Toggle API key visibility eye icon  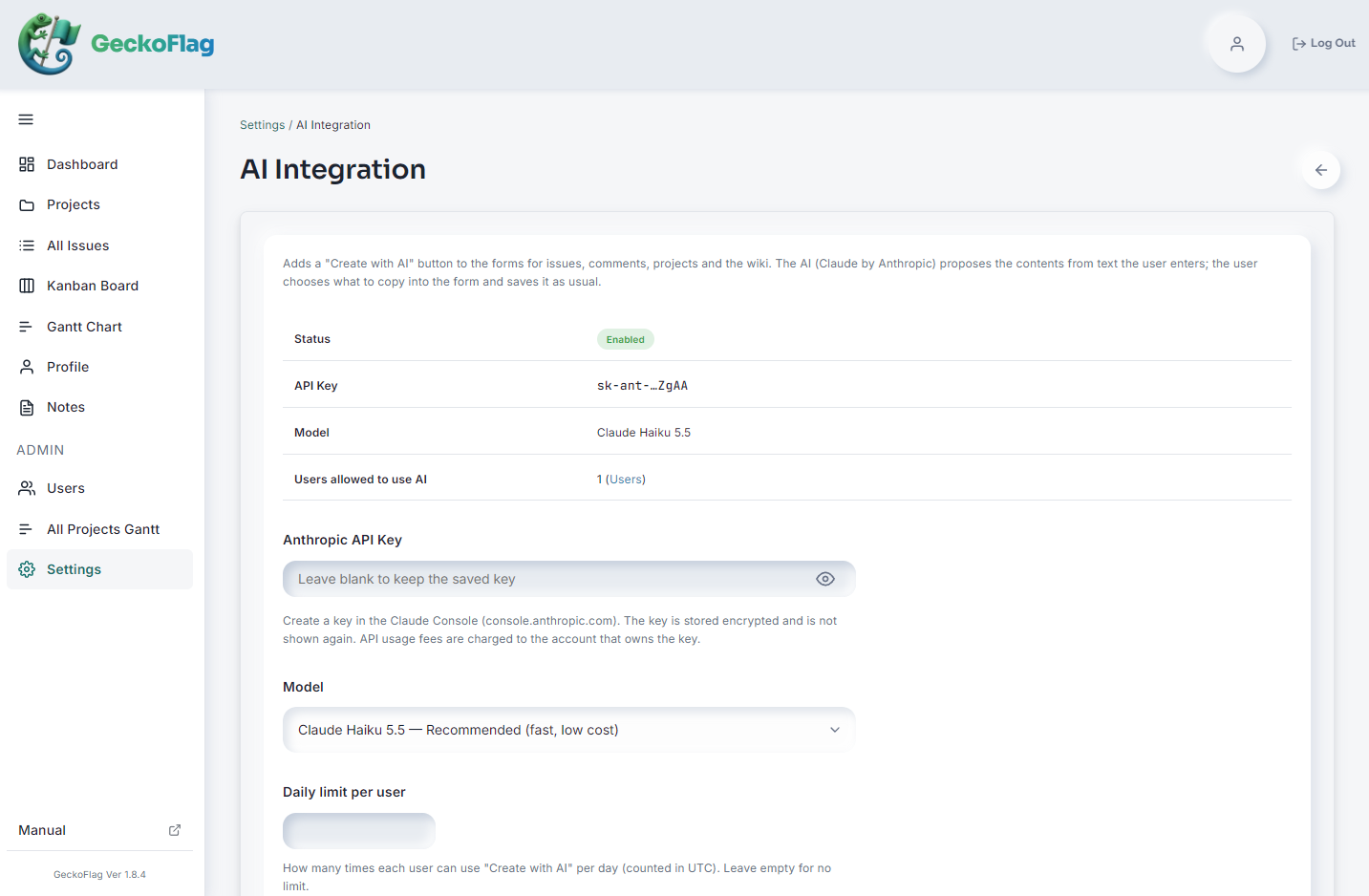[825, 579]
